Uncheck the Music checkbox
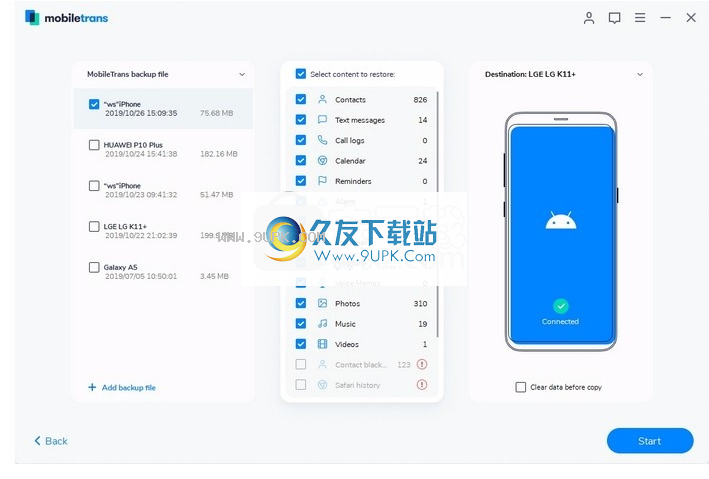This screenshot has height=479, width=709. (x=301, y=323)
